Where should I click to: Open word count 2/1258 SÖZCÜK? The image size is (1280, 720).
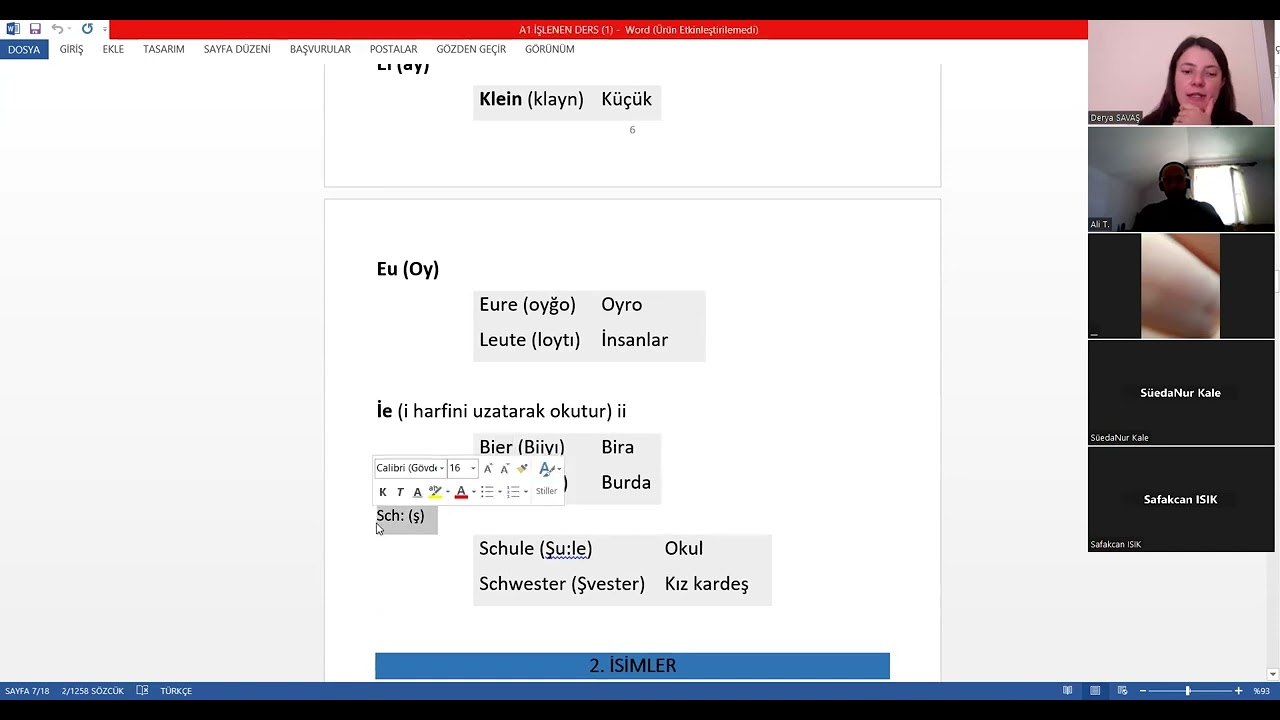tap(92, 691)
